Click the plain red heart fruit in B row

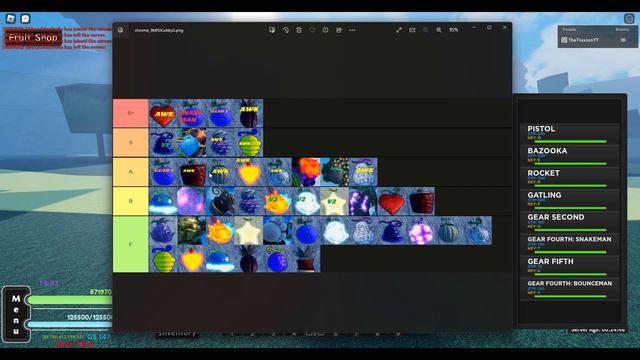pyautogui.click(x=391, y=201)
